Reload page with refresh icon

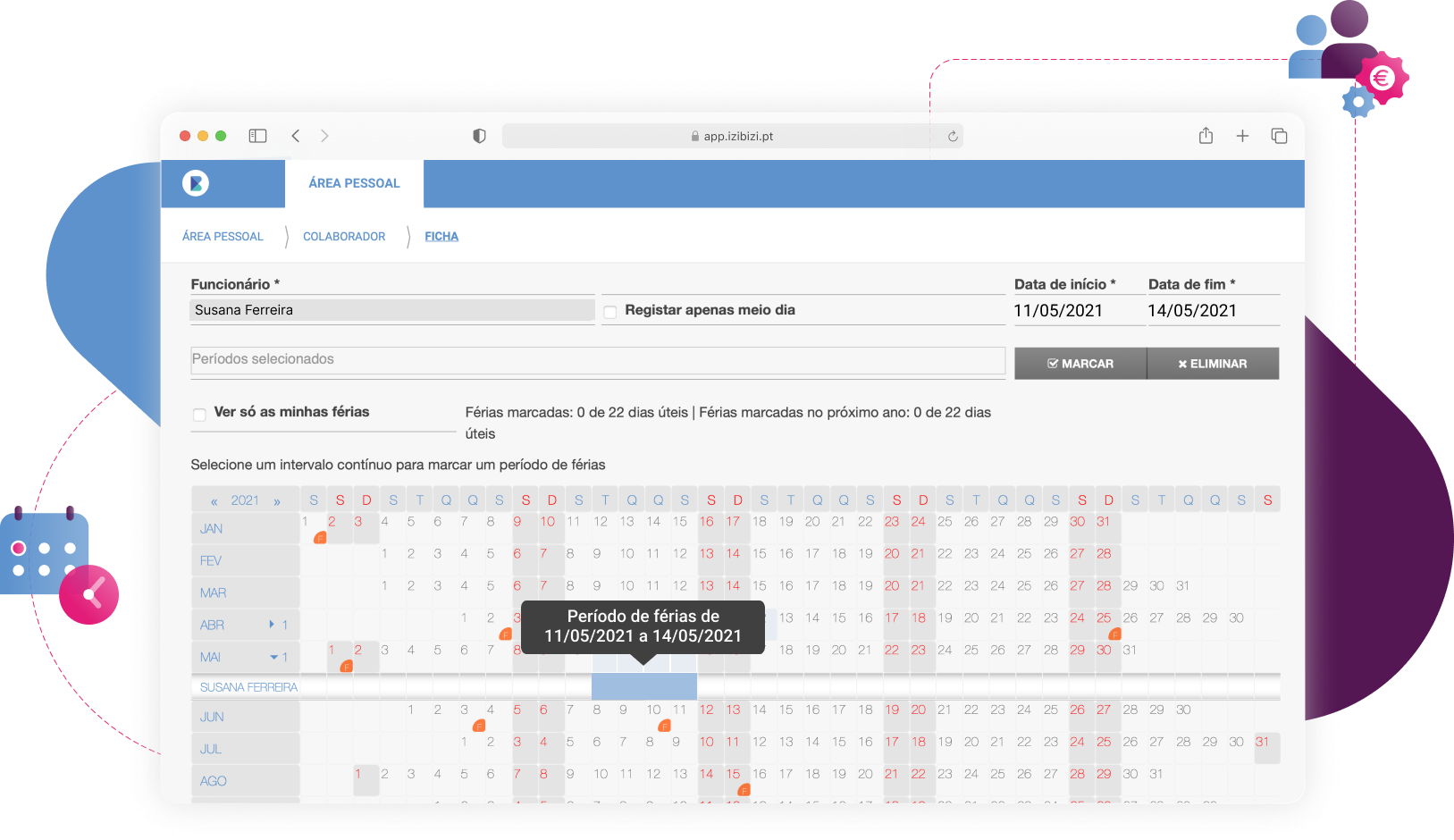[x=953, y=137]
